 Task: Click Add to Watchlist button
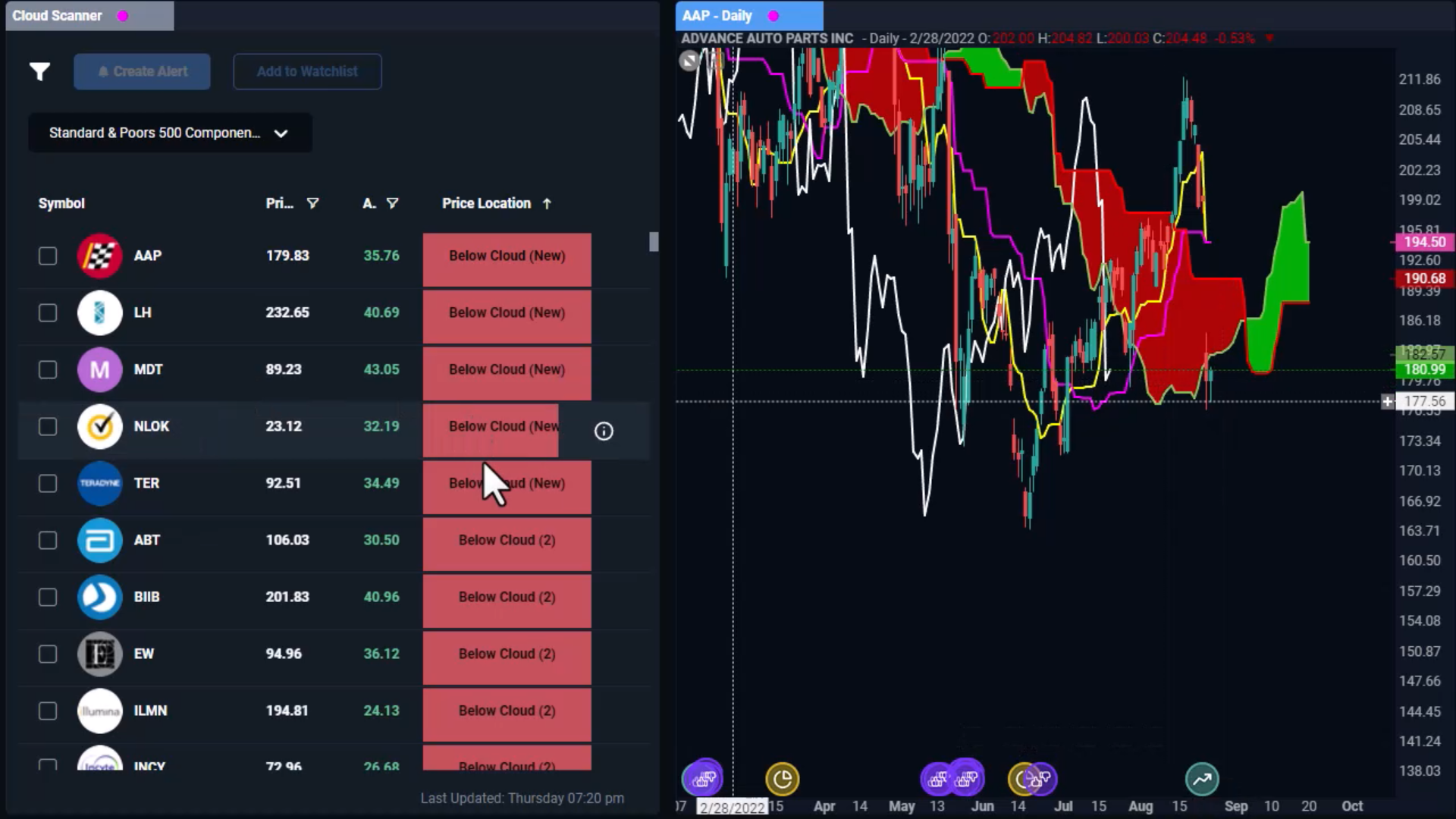[307, 71]
